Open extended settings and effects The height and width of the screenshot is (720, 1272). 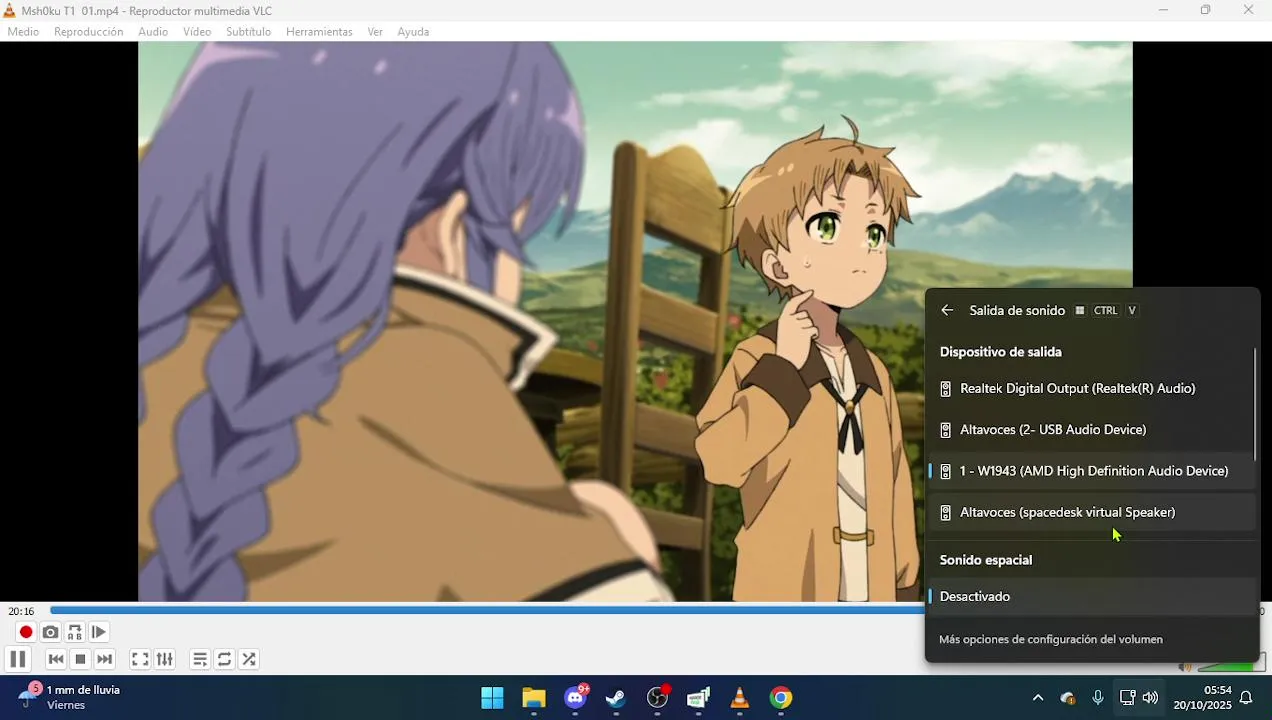(x=165, y=659)
